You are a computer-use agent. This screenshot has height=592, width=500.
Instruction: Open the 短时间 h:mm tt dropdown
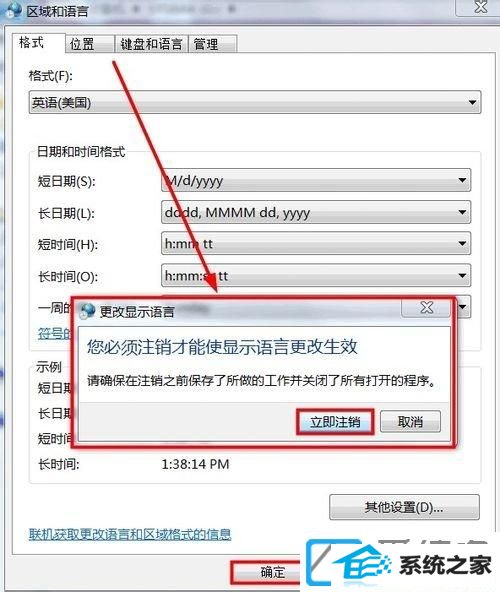(316, 244)
